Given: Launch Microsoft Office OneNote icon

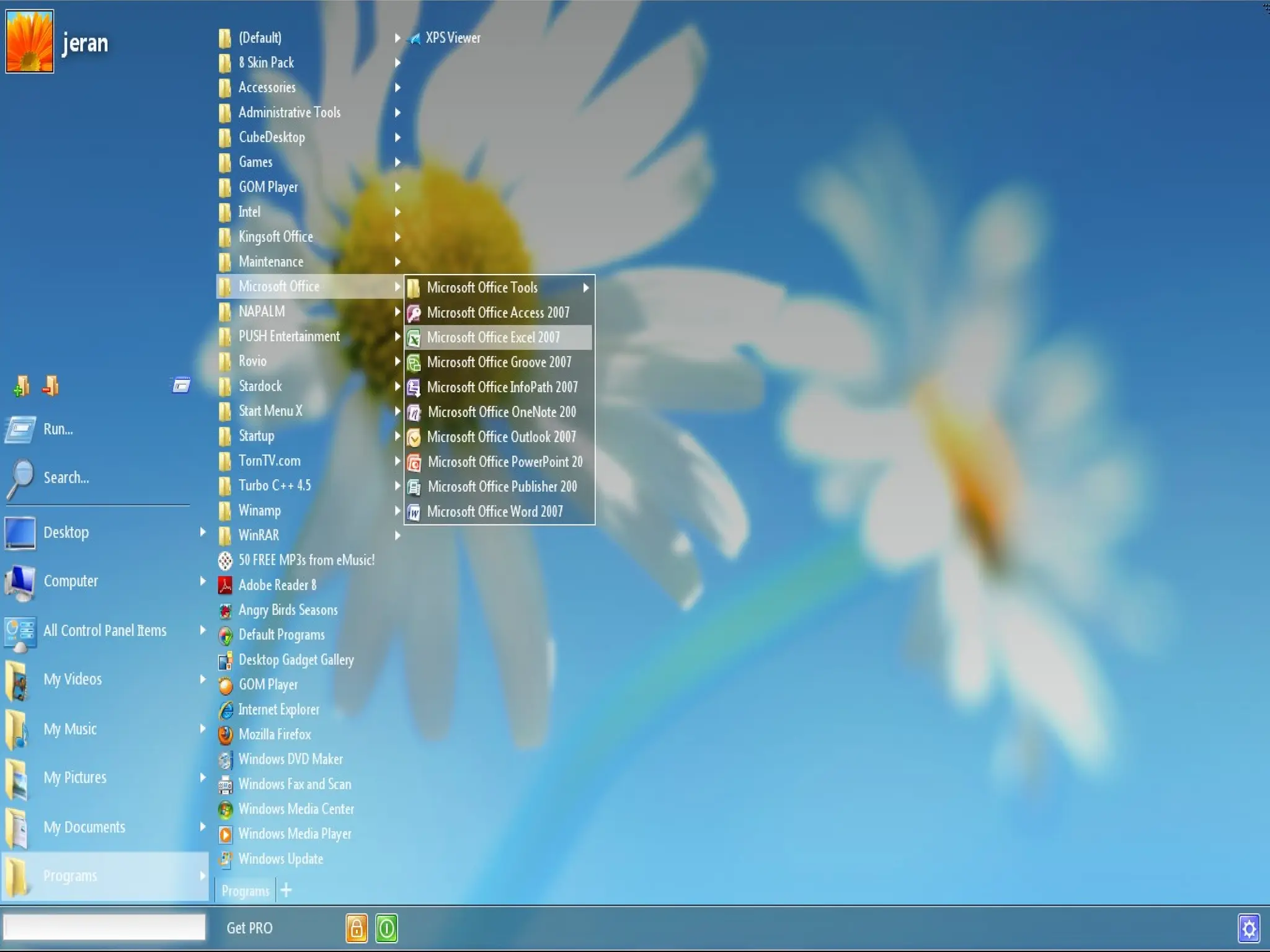Looking at the screenshot, I should [414, 412].
